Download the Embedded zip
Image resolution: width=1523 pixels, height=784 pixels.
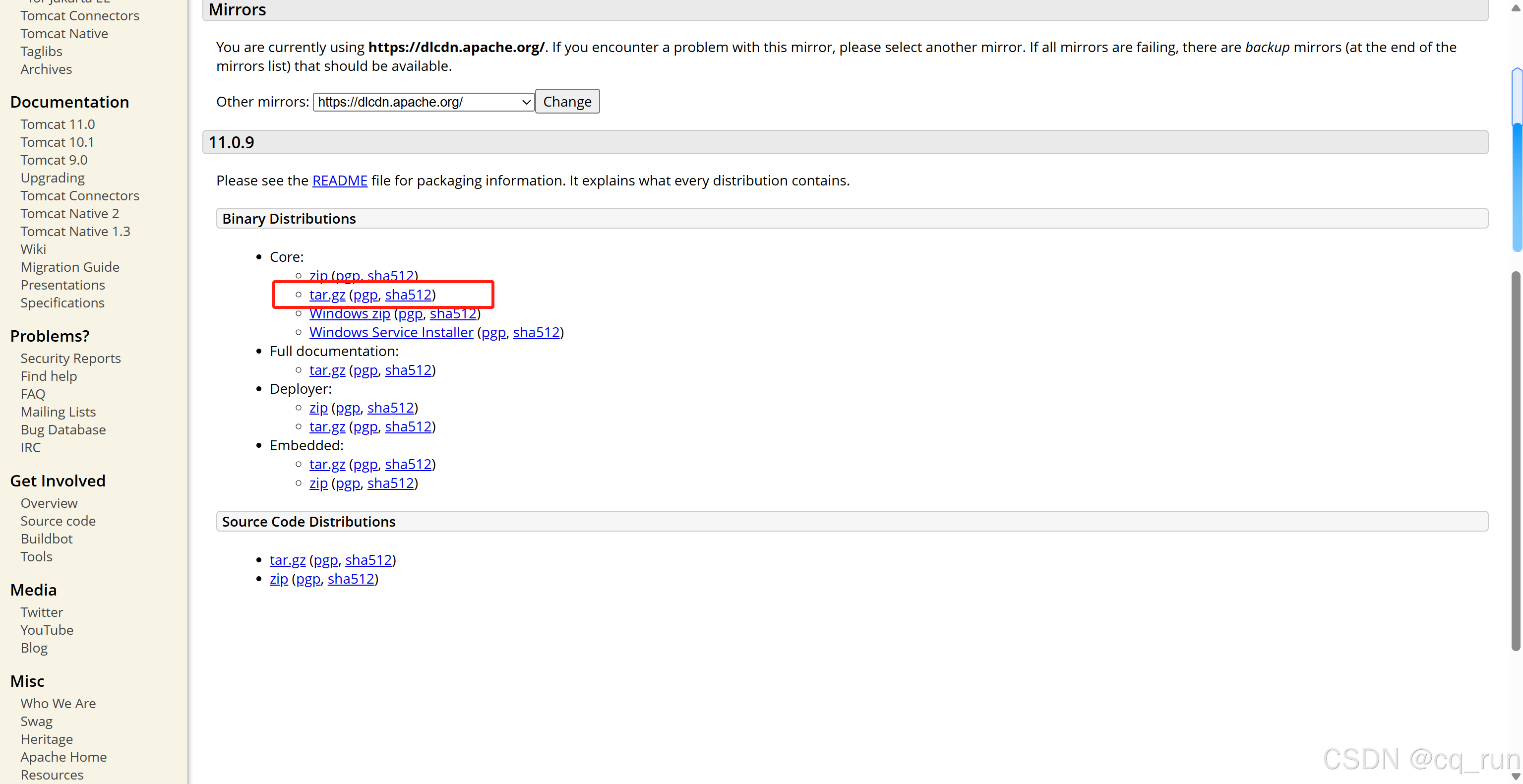pos(318,483)
